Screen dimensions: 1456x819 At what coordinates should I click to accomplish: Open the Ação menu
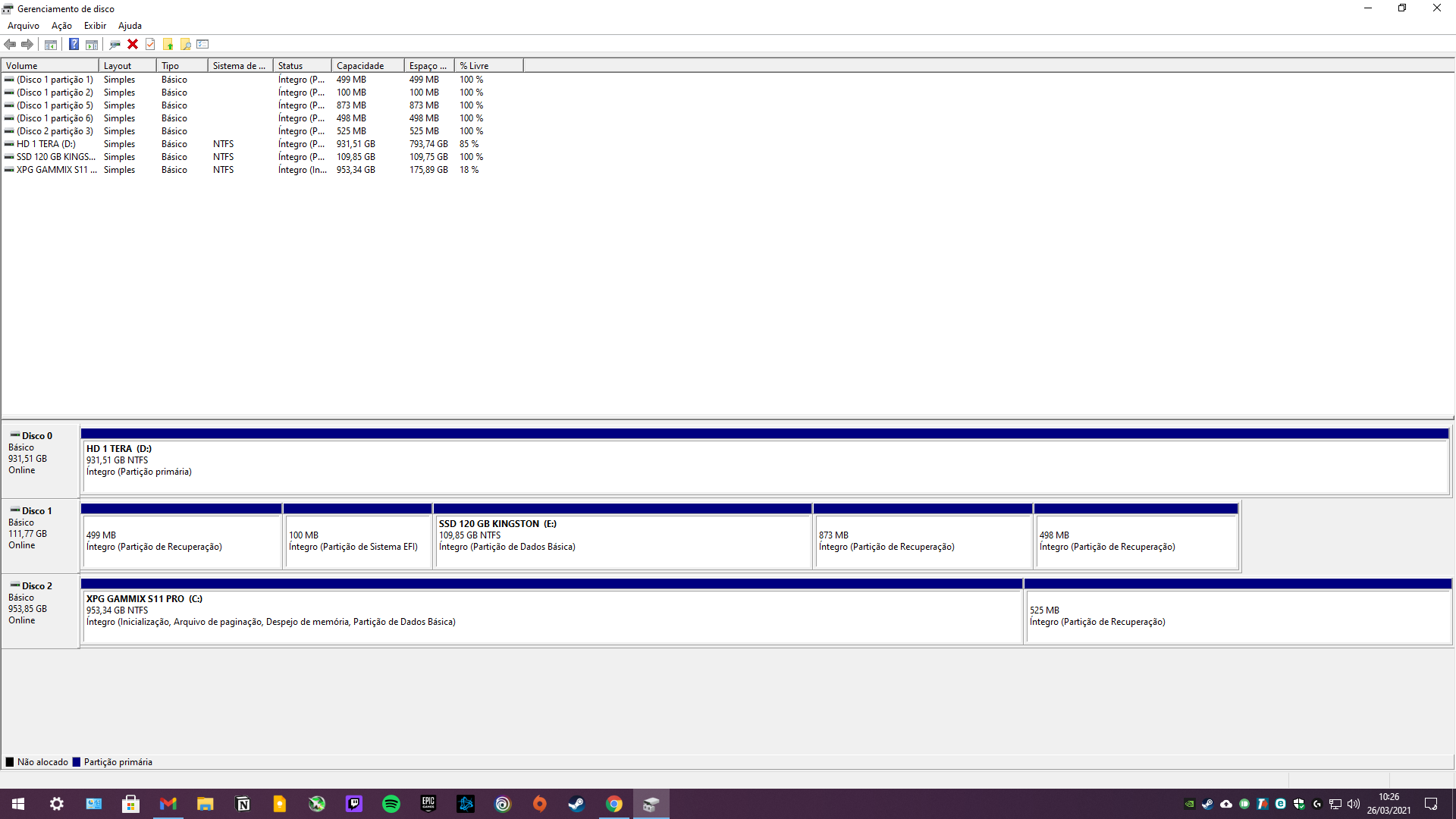pos(61,26)
